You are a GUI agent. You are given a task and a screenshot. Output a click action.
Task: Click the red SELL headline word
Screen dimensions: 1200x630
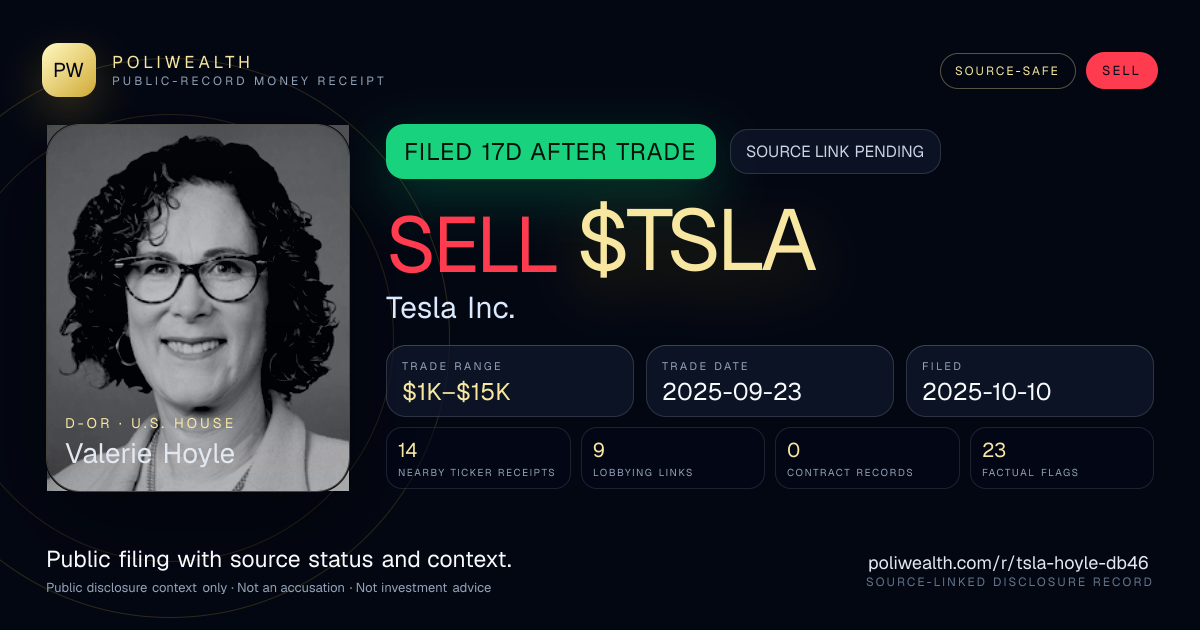click(472, 243)
